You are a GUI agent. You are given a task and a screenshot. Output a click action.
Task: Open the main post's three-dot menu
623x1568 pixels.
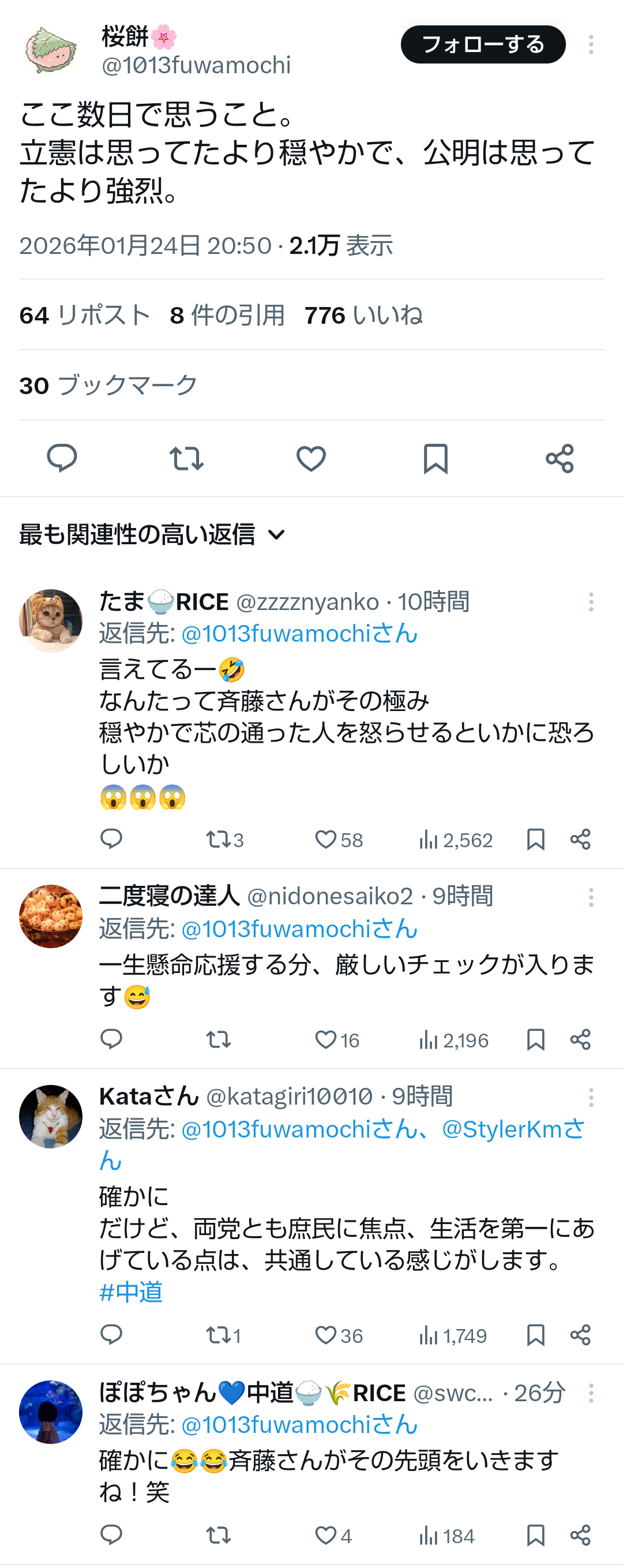591,44
